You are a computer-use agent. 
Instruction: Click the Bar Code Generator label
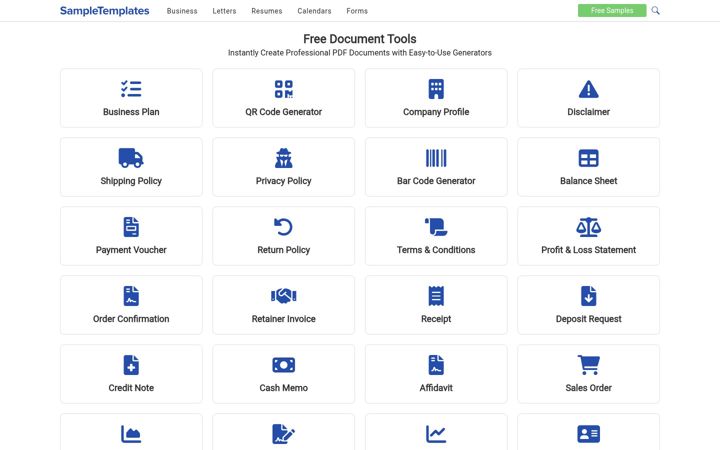(x=436, y=181)
